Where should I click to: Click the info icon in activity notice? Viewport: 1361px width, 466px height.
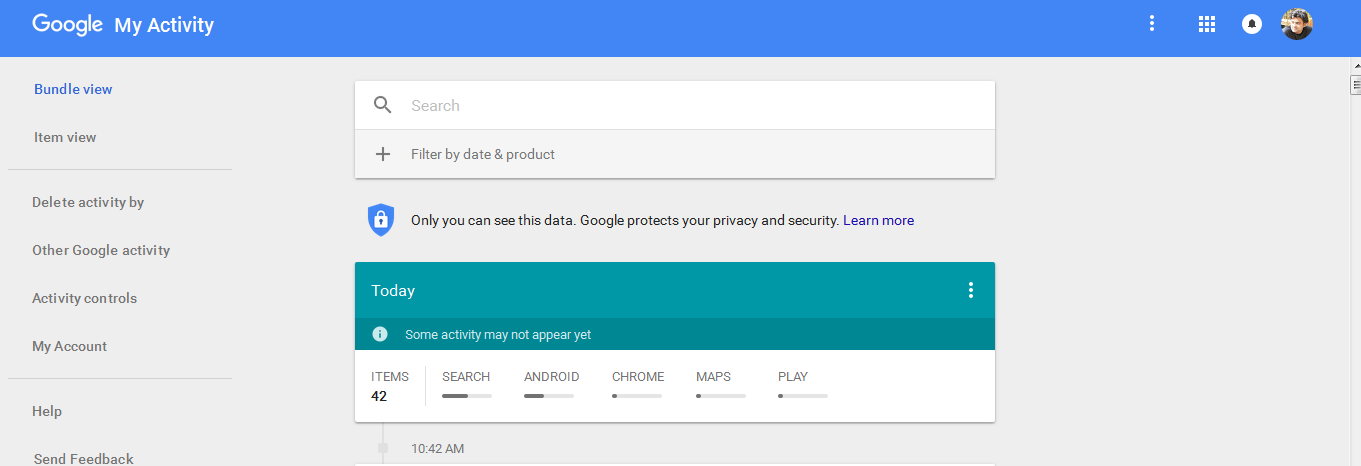pyautogui.click(x=380, y=334)
